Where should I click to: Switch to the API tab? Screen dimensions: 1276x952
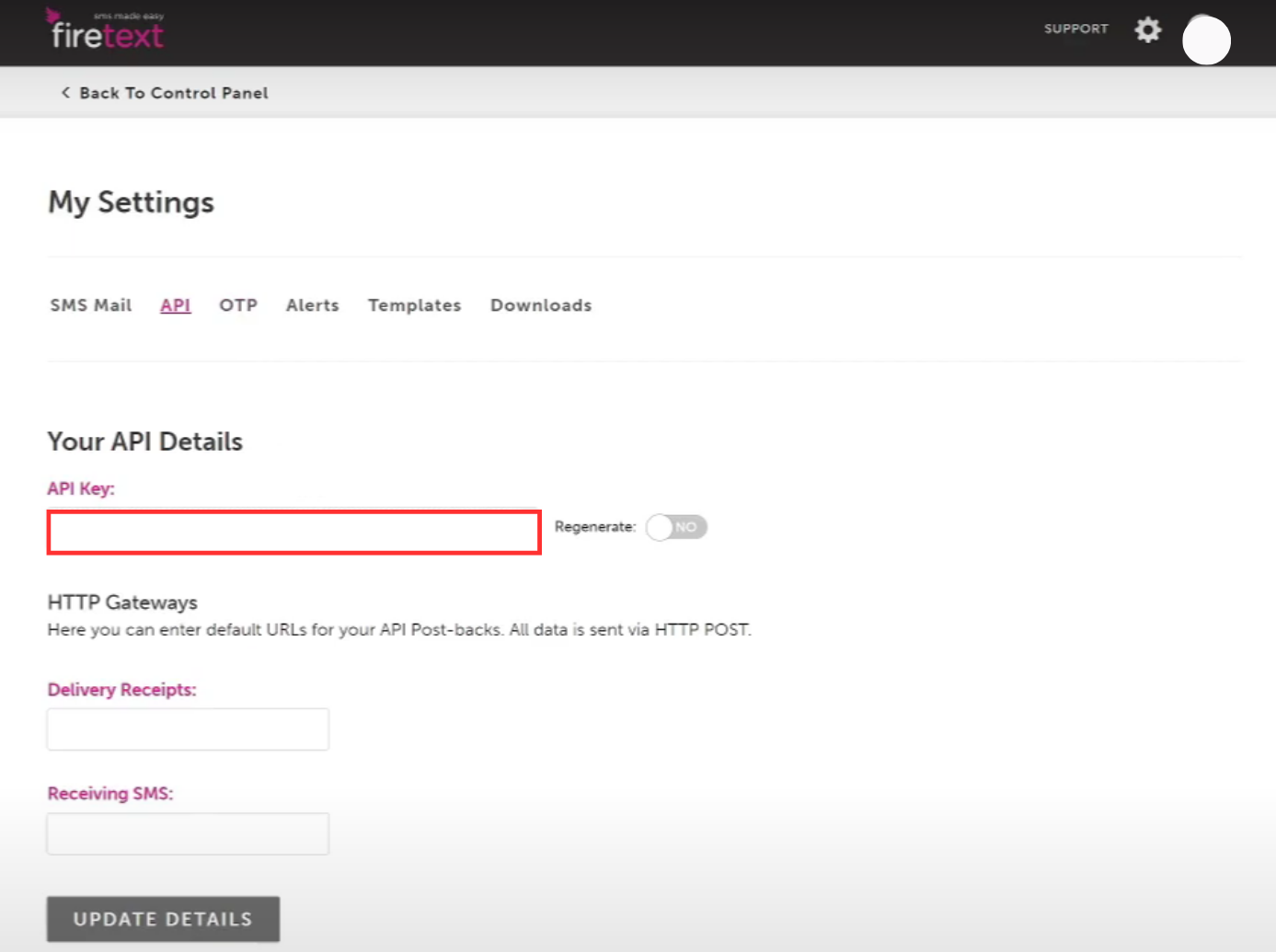pyautogui.click(x=175, y=304)
